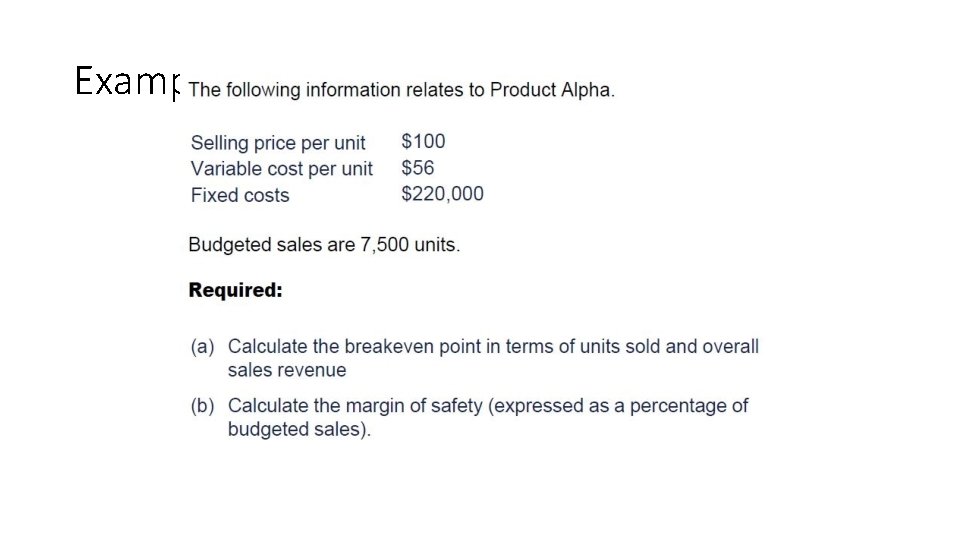Screen dimensions: 960x540
Task: Click the $220,000 fixed costs value
Action: click(x=442, y=194)
